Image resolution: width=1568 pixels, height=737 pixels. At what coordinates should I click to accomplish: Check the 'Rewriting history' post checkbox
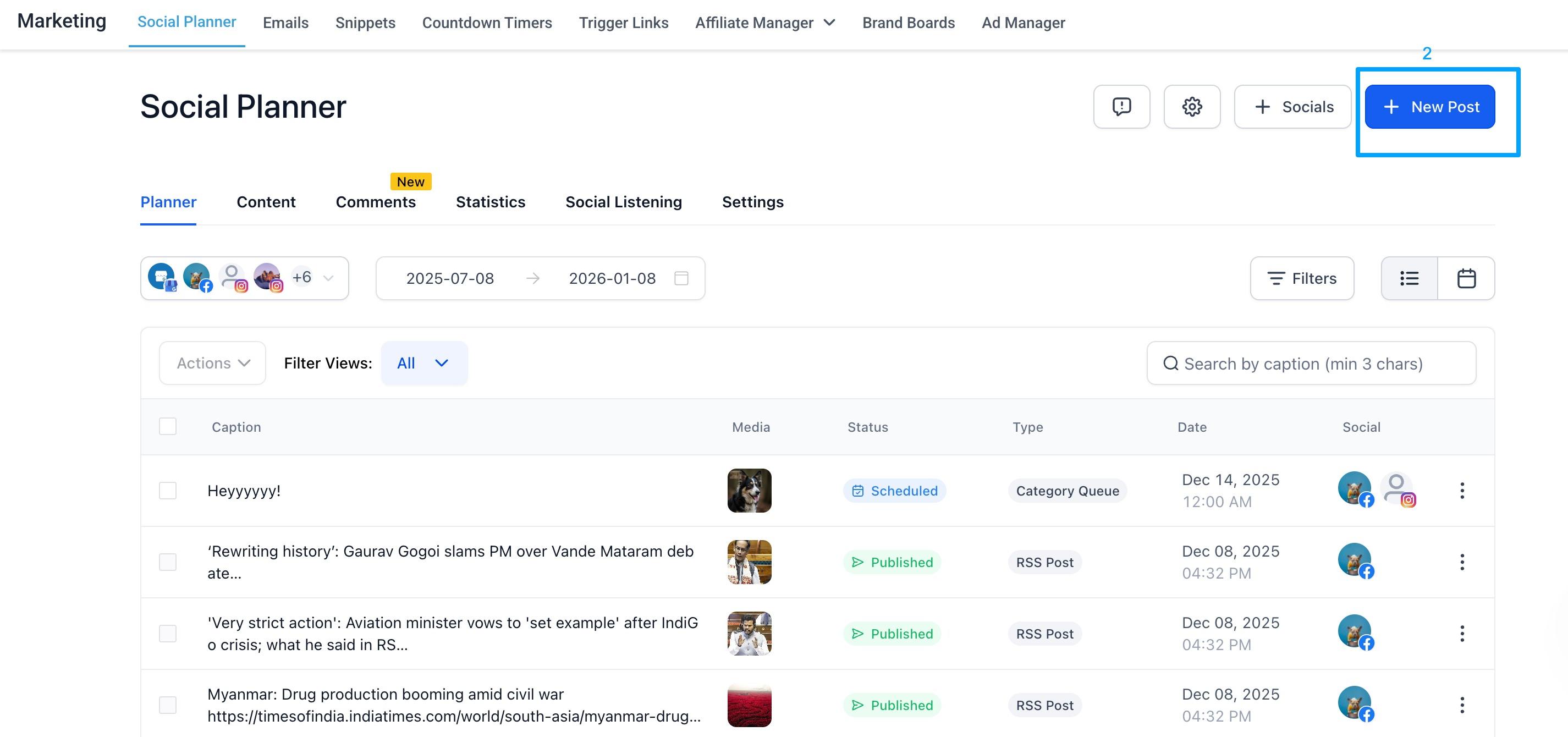pos(167,562)
